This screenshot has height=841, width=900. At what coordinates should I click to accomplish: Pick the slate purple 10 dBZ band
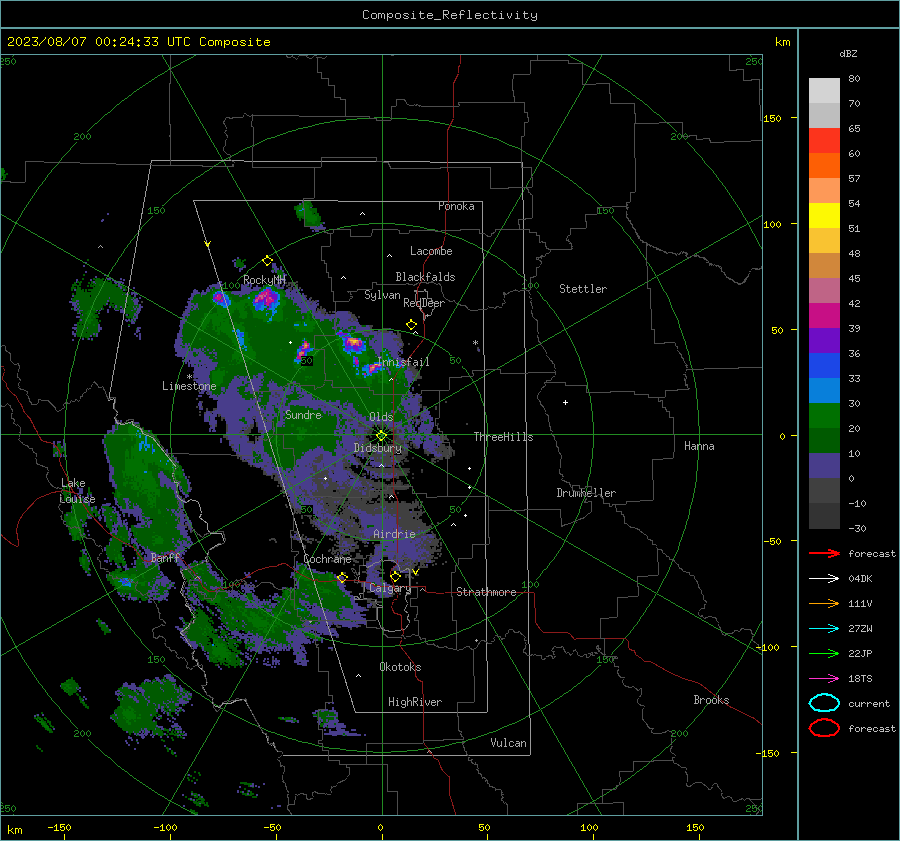pyautogui.click(x=824, y=466)
